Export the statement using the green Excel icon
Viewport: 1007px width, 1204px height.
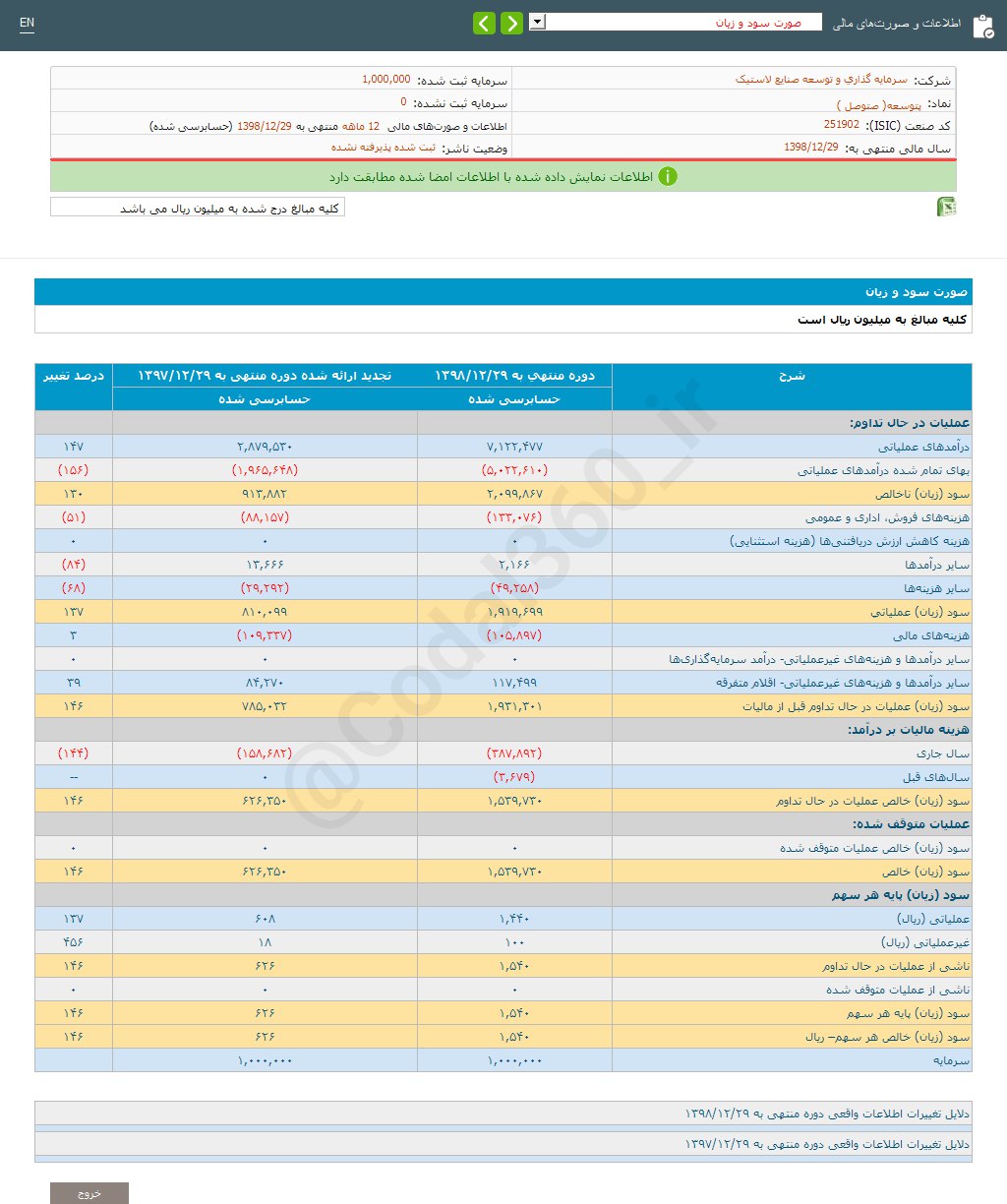pyautogui.click(x=947, y=207)
